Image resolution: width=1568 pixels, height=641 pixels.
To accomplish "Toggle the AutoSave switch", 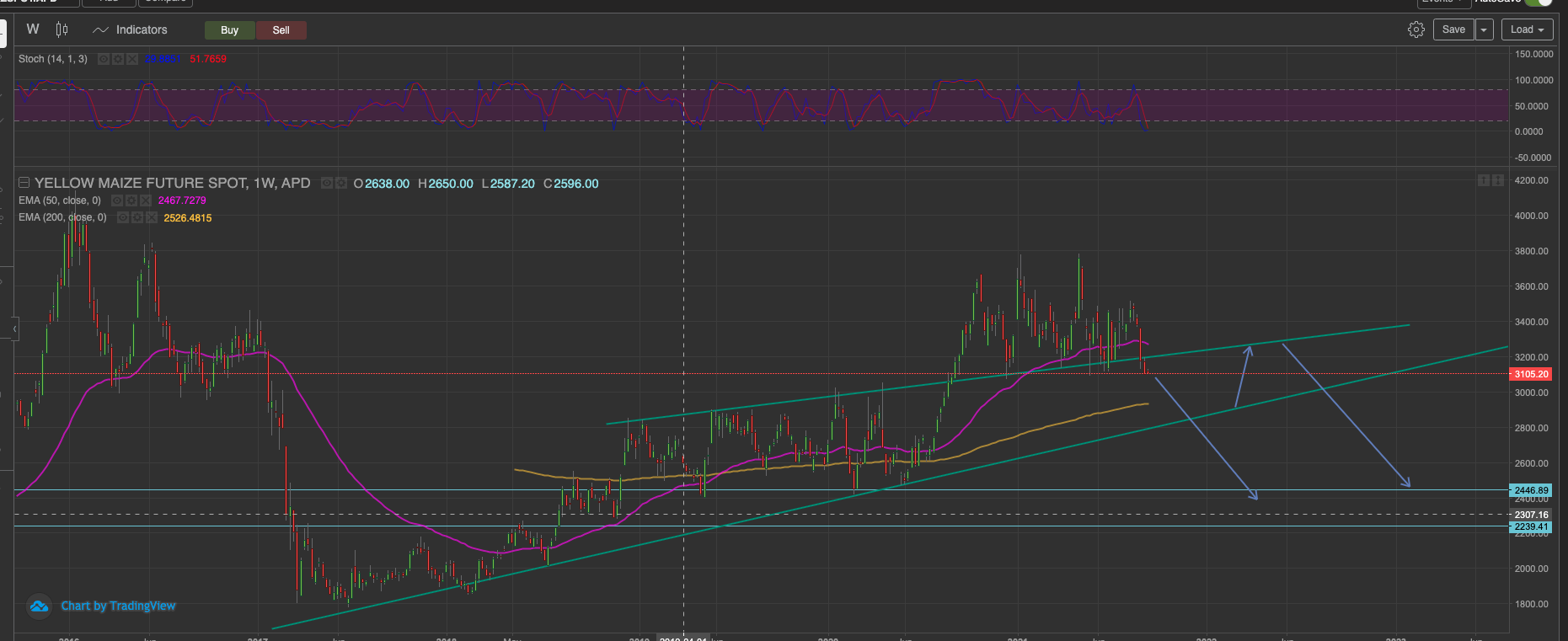I will coord(1539,2).
